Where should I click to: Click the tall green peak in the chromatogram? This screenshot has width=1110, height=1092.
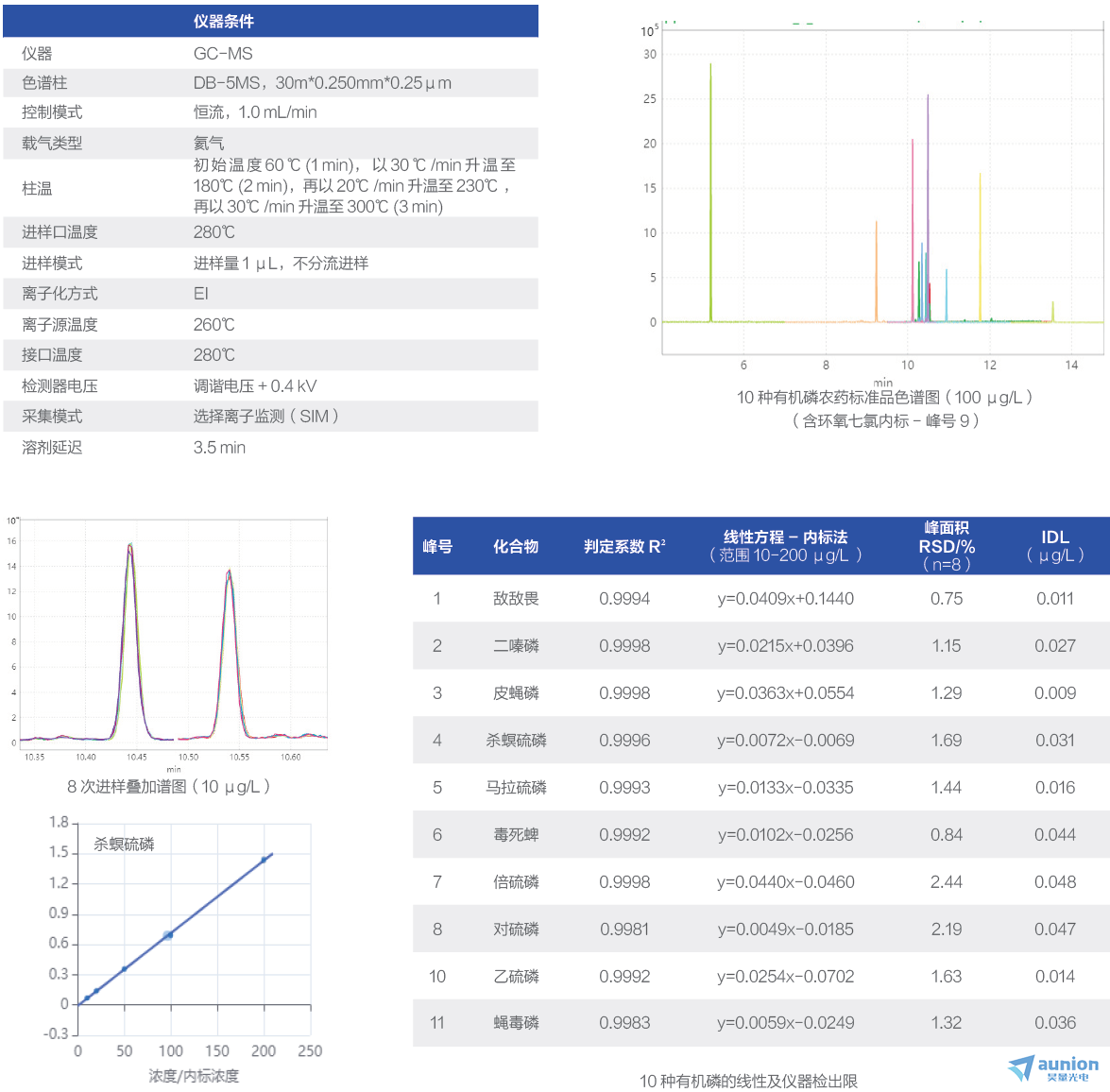(710, 189)
